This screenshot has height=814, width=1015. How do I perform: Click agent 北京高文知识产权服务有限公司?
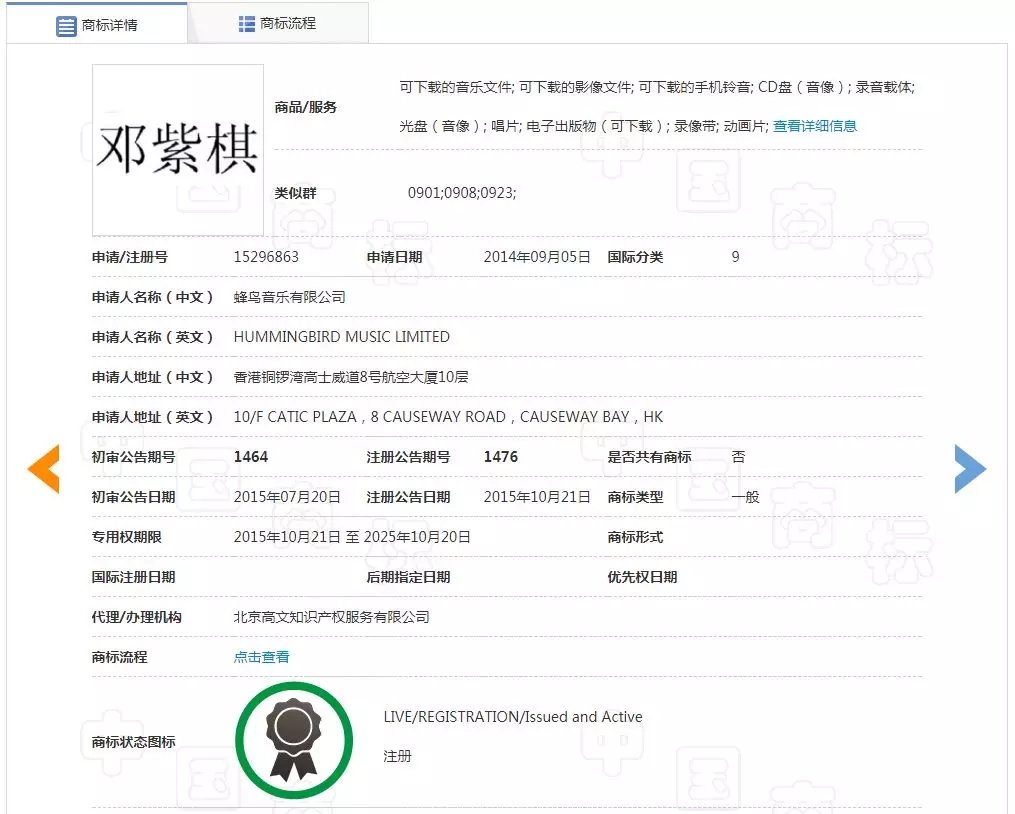pyautogui.click(x=329, y=616)
